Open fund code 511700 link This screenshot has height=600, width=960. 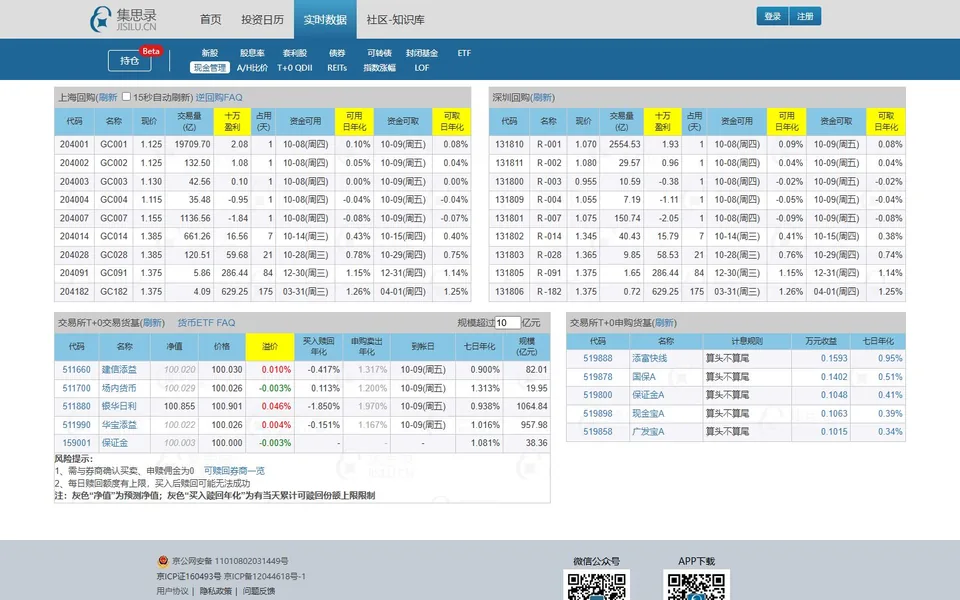tap(77, 388)
